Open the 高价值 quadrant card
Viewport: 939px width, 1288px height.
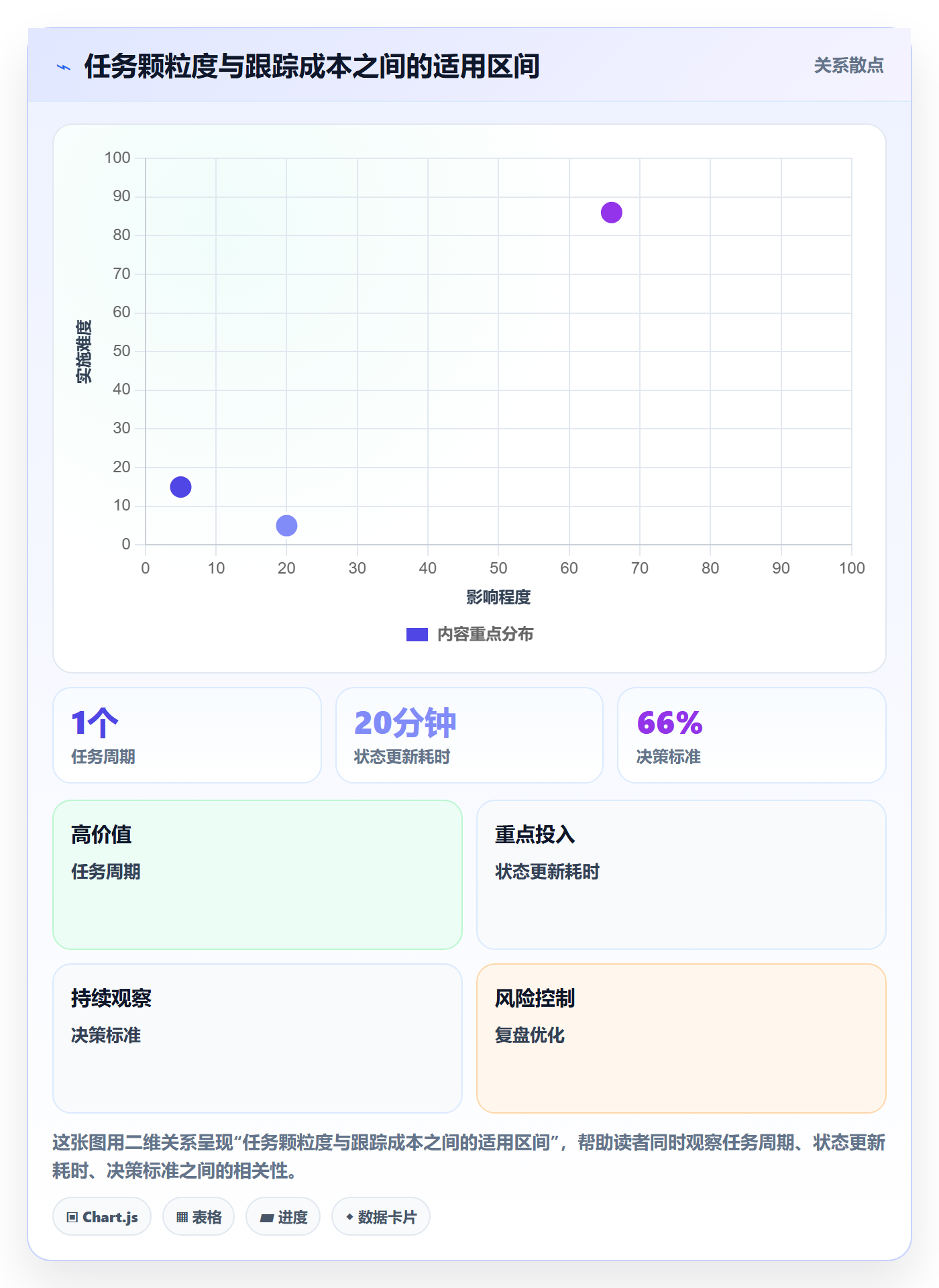258,875
